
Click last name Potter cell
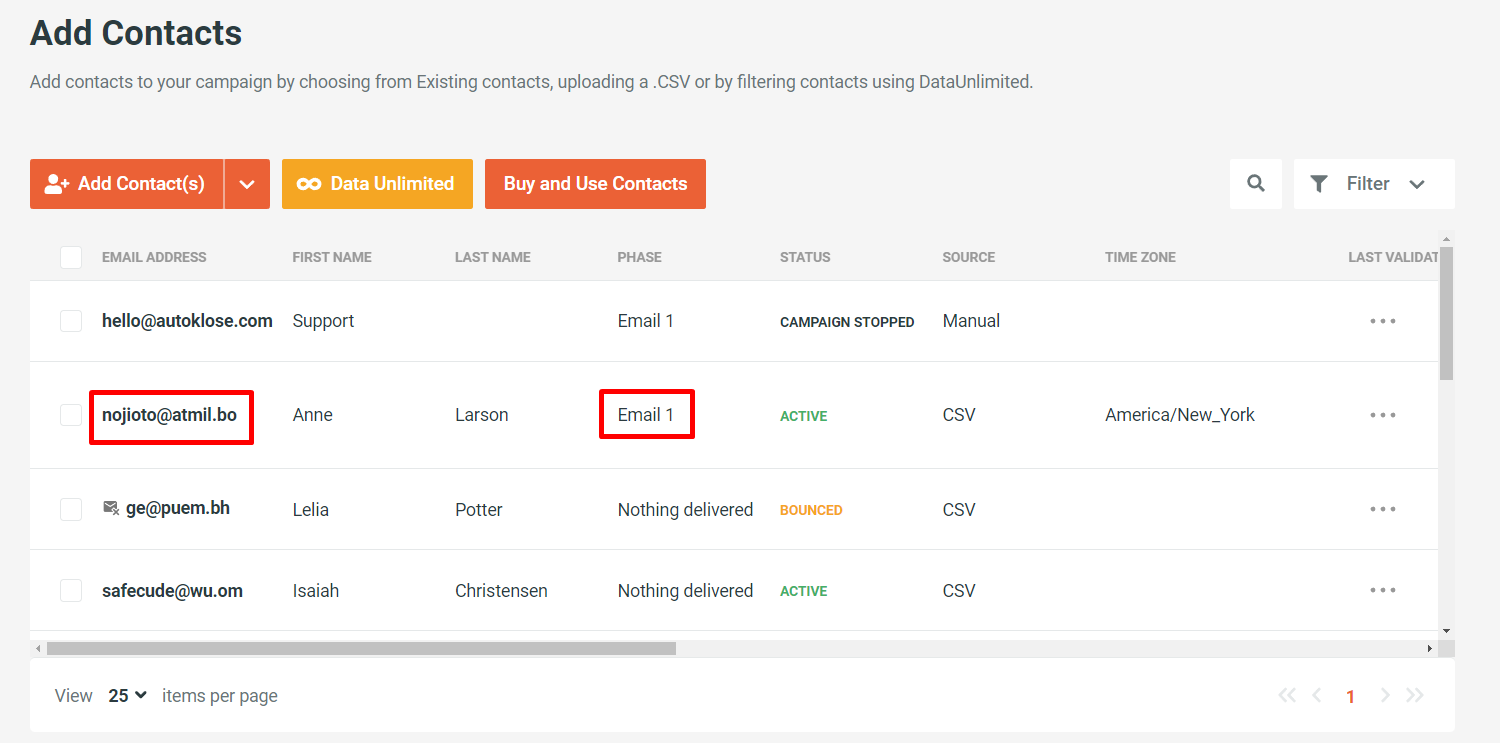(x=479, y=509)
